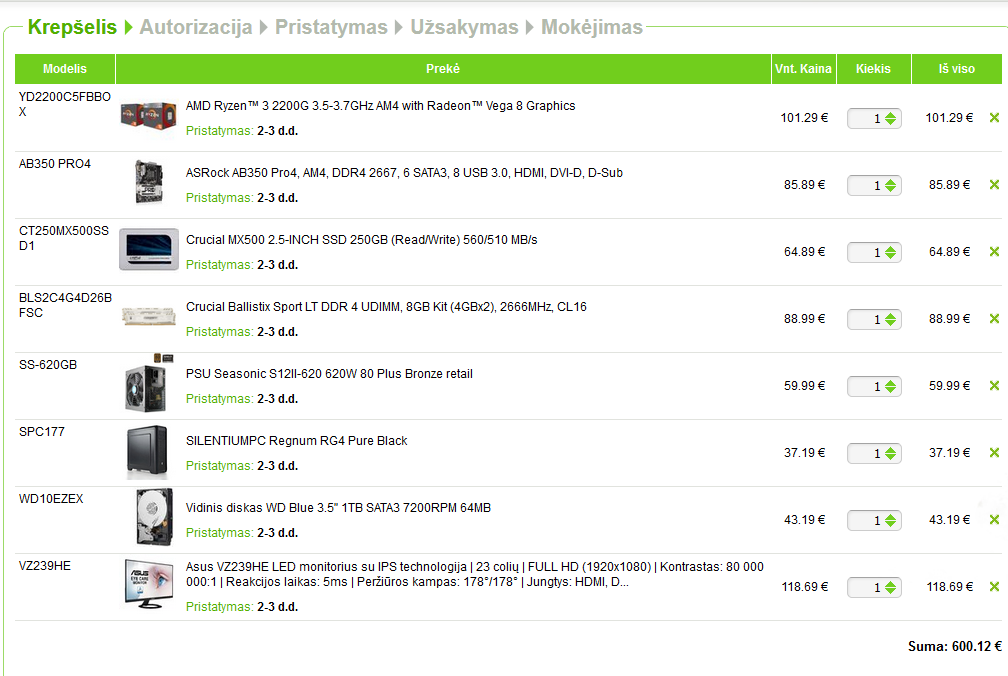Adjust quantity stepper for Asus VZ239HE monitor
The height and width of the screenshot is (676, 1008).
point(890,587)
